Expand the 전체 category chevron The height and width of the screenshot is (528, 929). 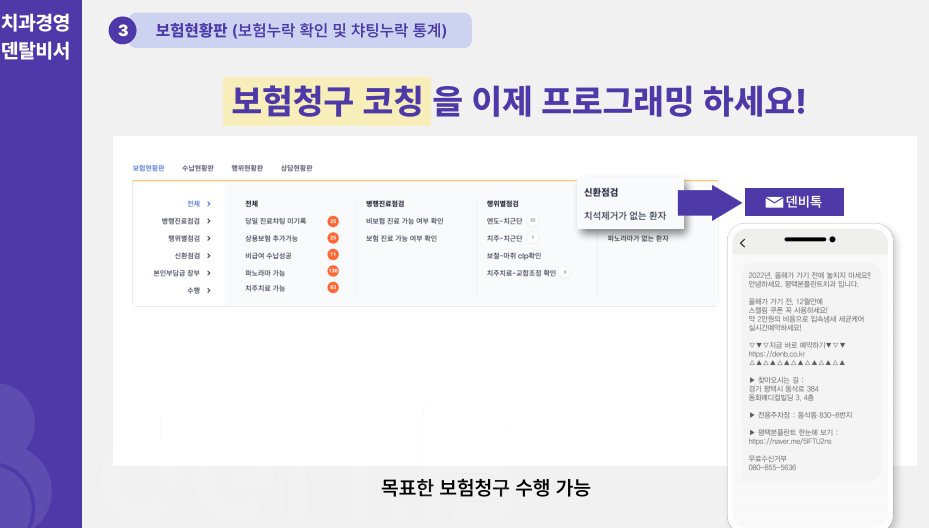208,204
